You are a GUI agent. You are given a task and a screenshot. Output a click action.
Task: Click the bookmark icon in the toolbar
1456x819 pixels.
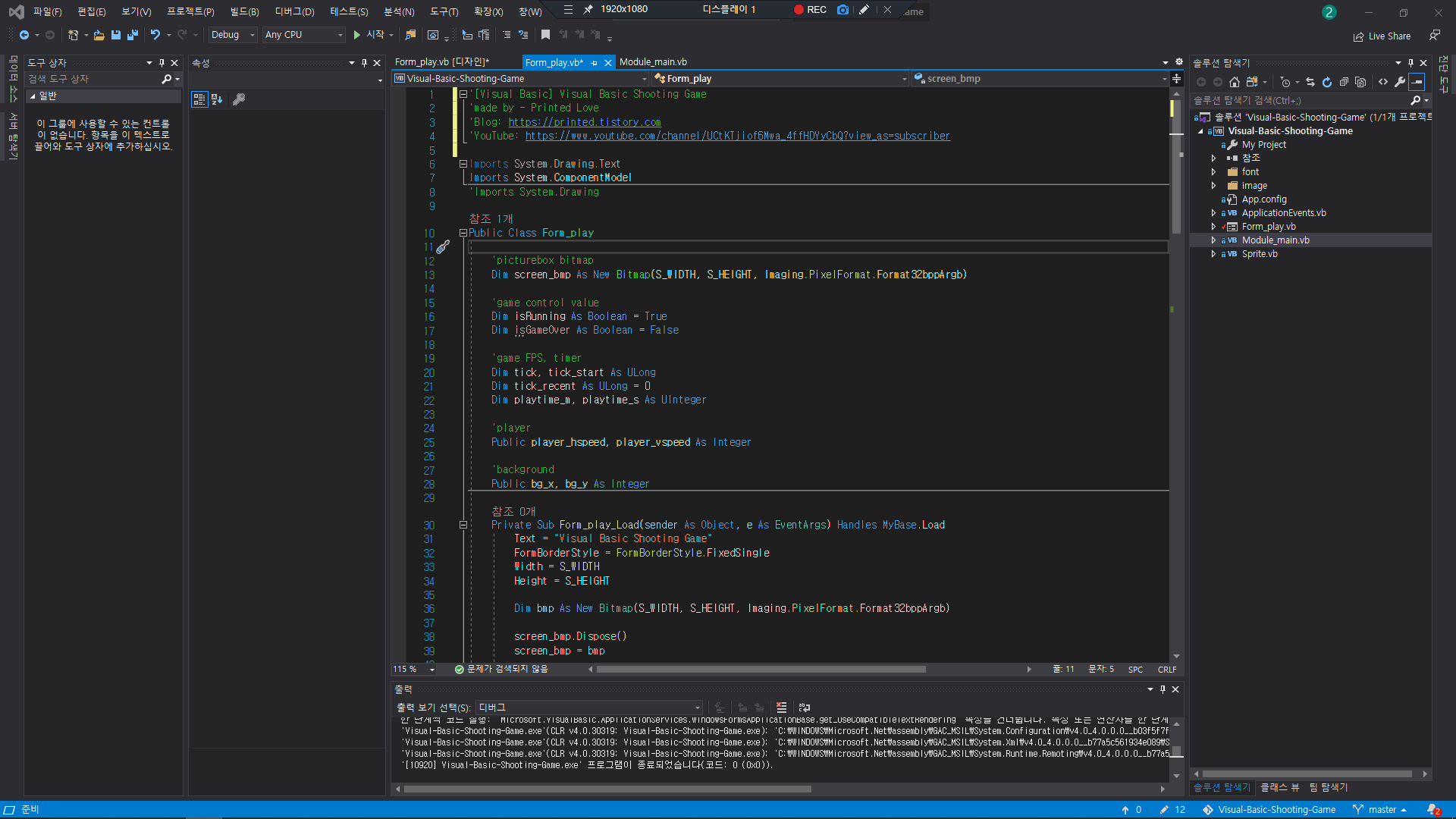[545, 35]
